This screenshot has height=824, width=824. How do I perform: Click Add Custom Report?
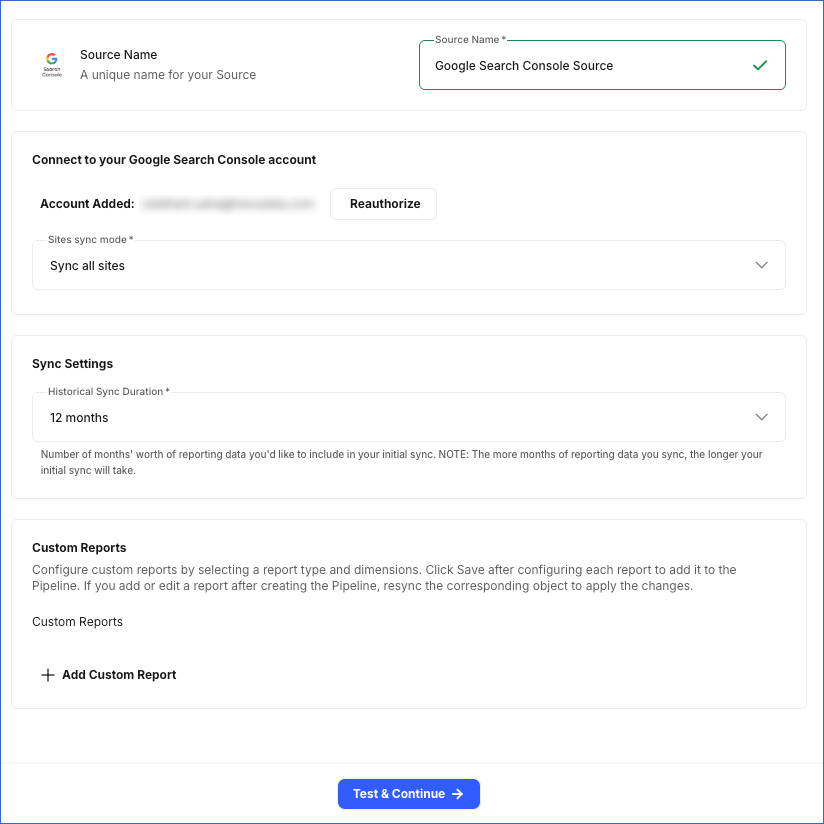tap(109, 675)
